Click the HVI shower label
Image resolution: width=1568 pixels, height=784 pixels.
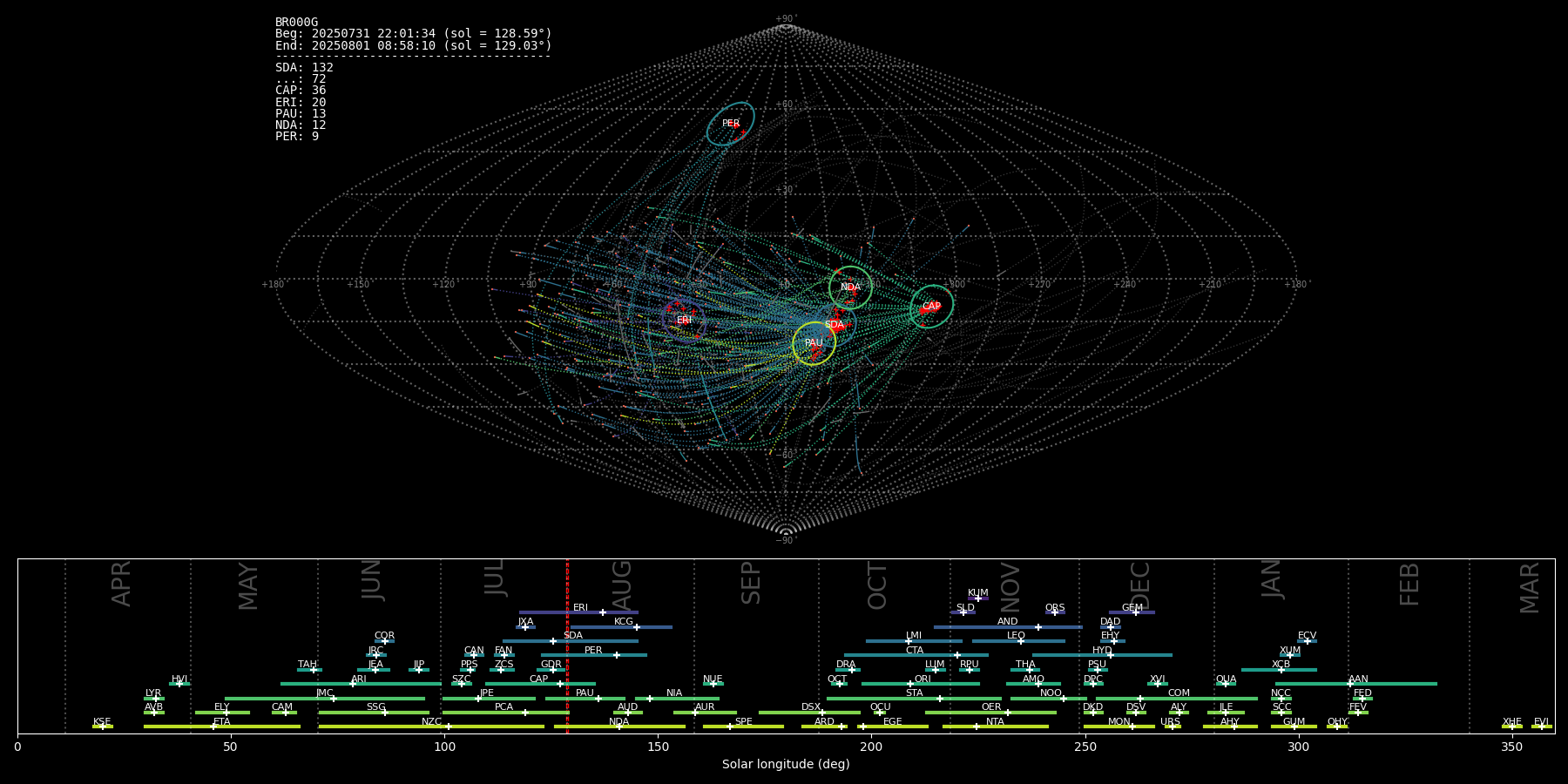(x=179, y=679)
